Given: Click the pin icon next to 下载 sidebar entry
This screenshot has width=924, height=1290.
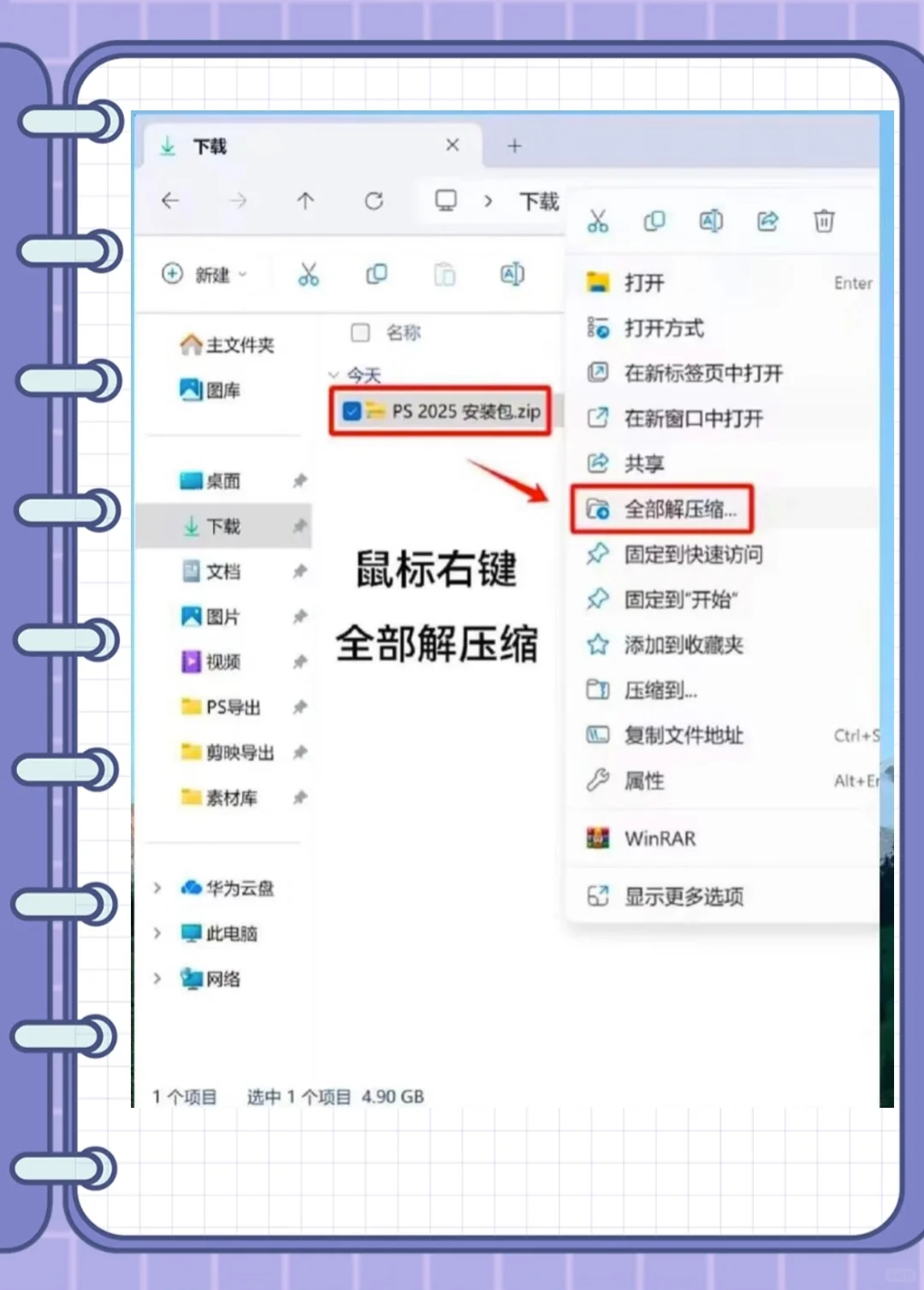Looking at the screenshot, I should 300,527.
